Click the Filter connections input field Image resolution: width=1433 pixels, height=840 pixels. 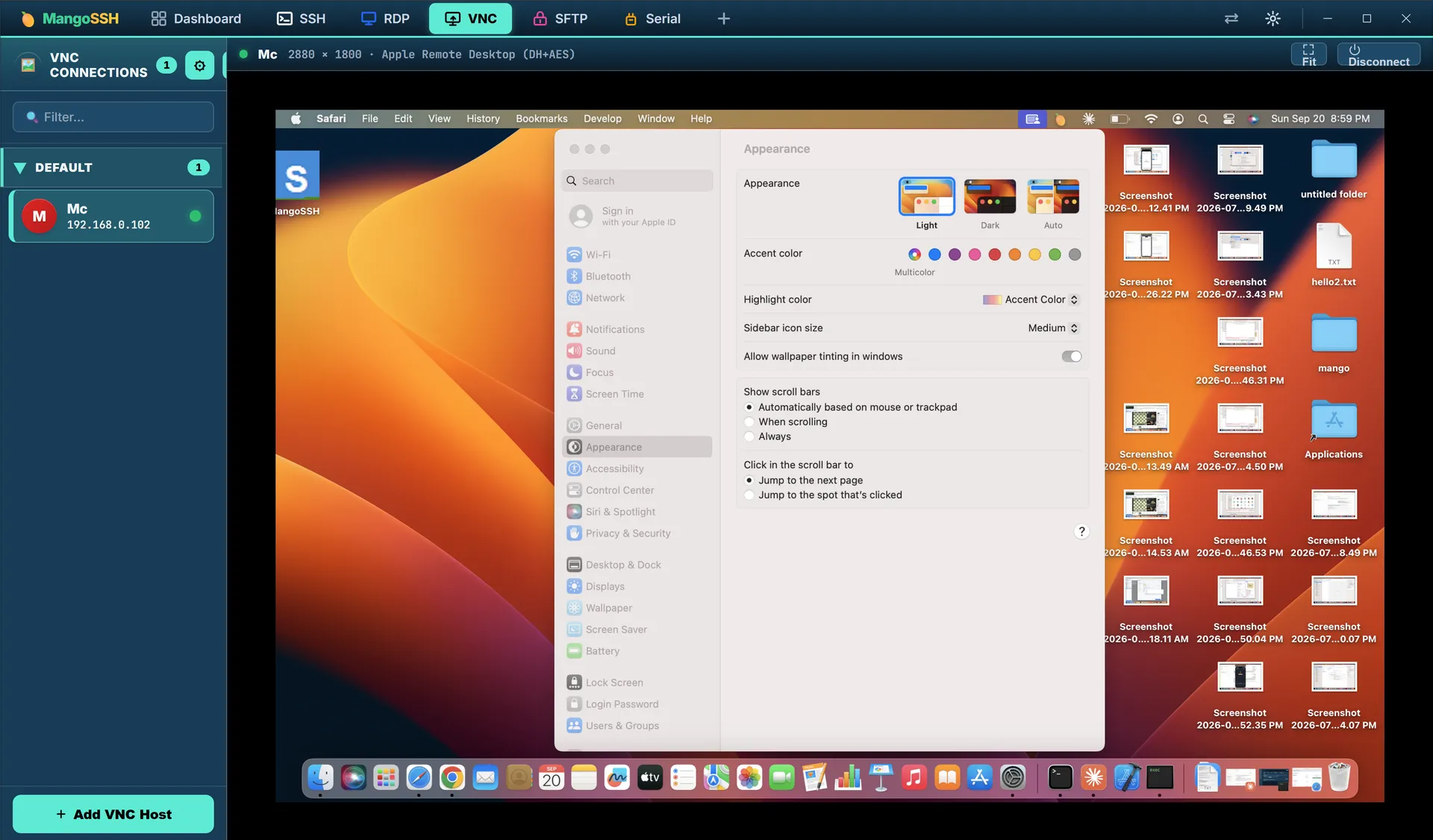point(113,117)
